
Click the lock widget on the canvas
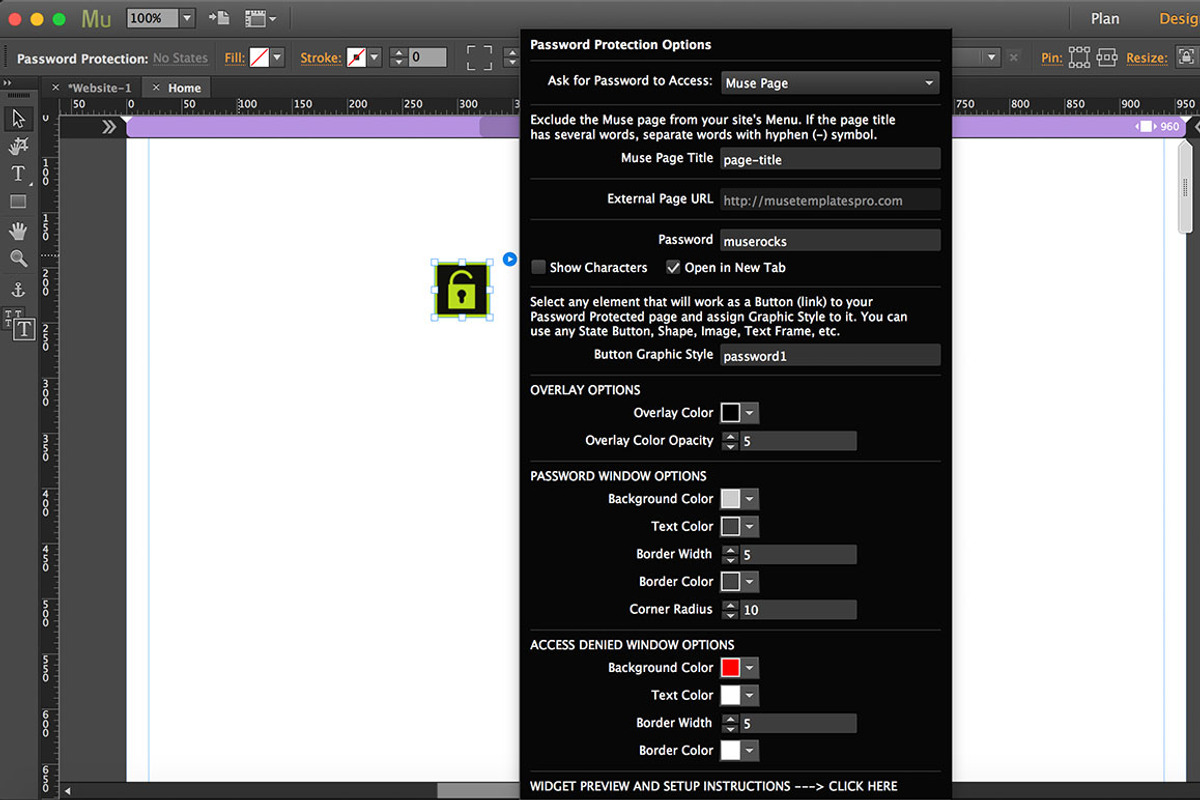coord(461,289)
